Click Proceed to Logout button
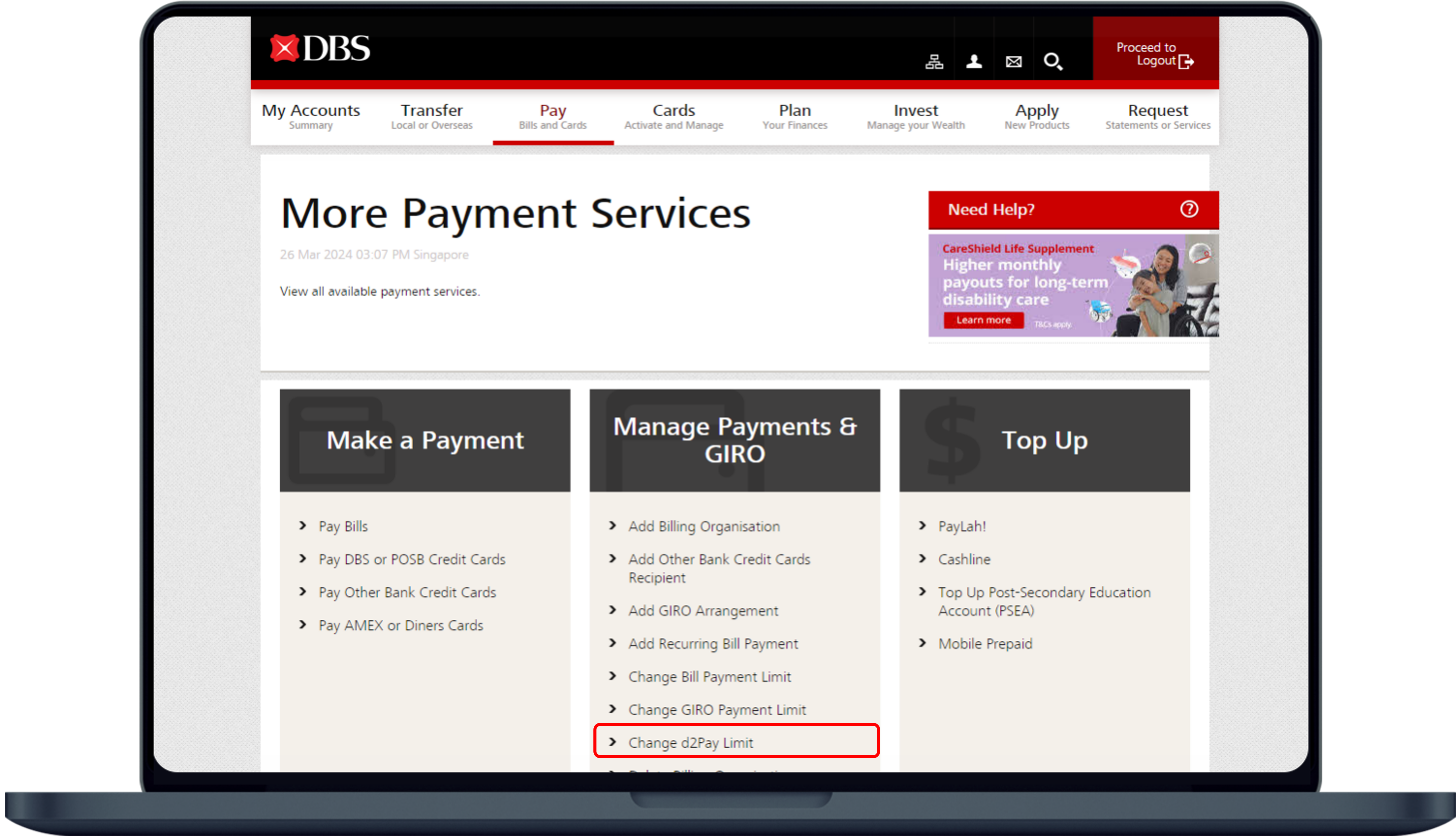Image resolution: width=1456 pixels, height=838 pixels. (x=1155, y=48)
